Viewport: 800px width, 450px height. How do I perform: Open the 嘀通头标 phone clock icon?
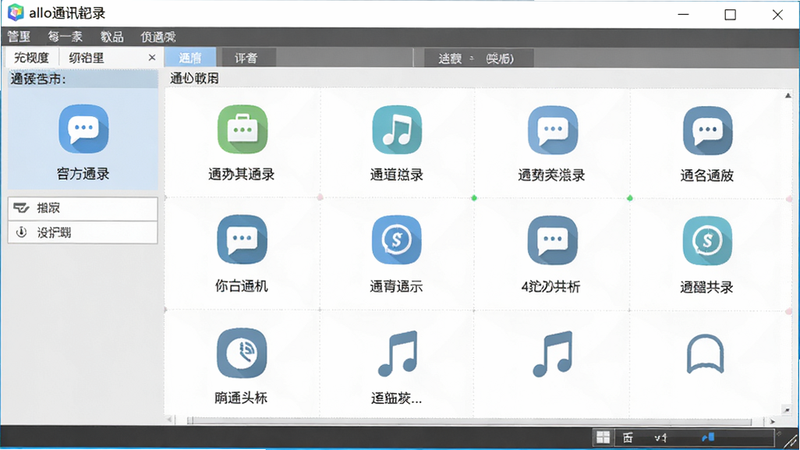coord(242,353)
